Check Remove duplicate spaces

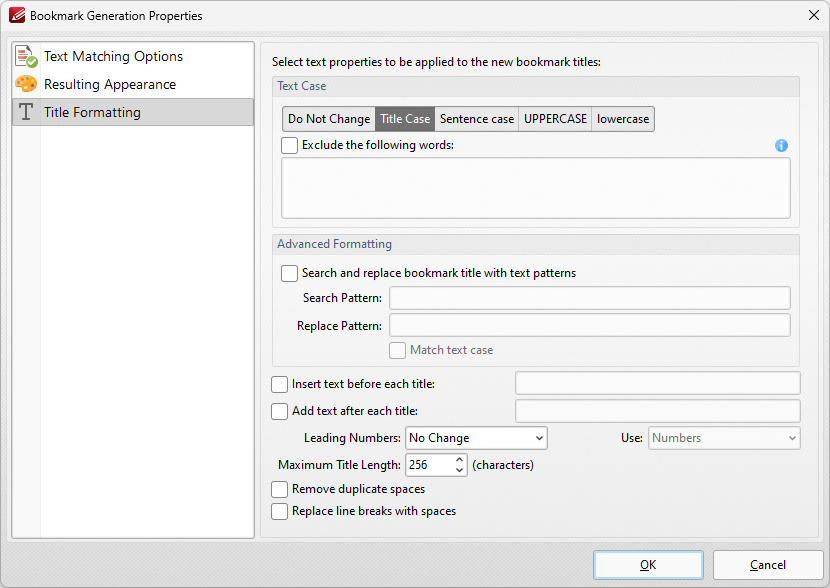[x=279, y=489]
